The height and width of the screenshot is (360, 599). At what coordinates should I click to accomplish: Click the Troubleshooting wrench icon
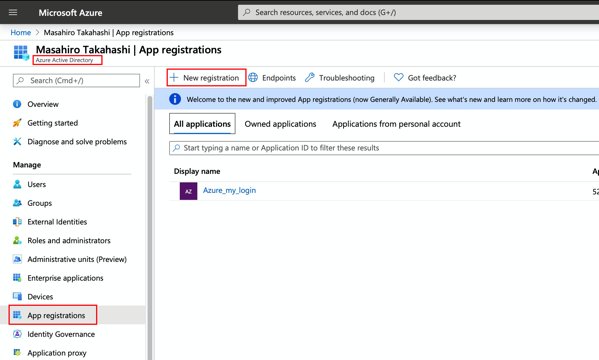(x=310, y=78)
